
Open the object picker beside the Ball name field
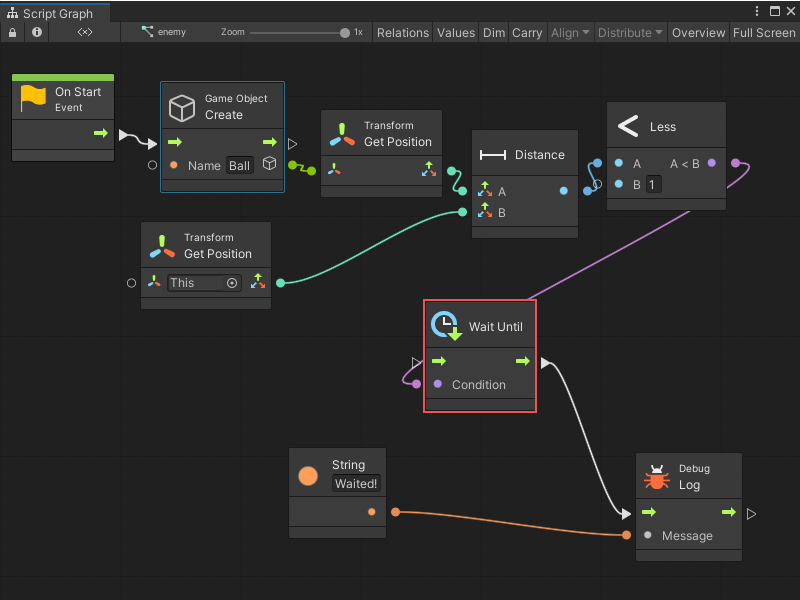[x=269, y=165]
